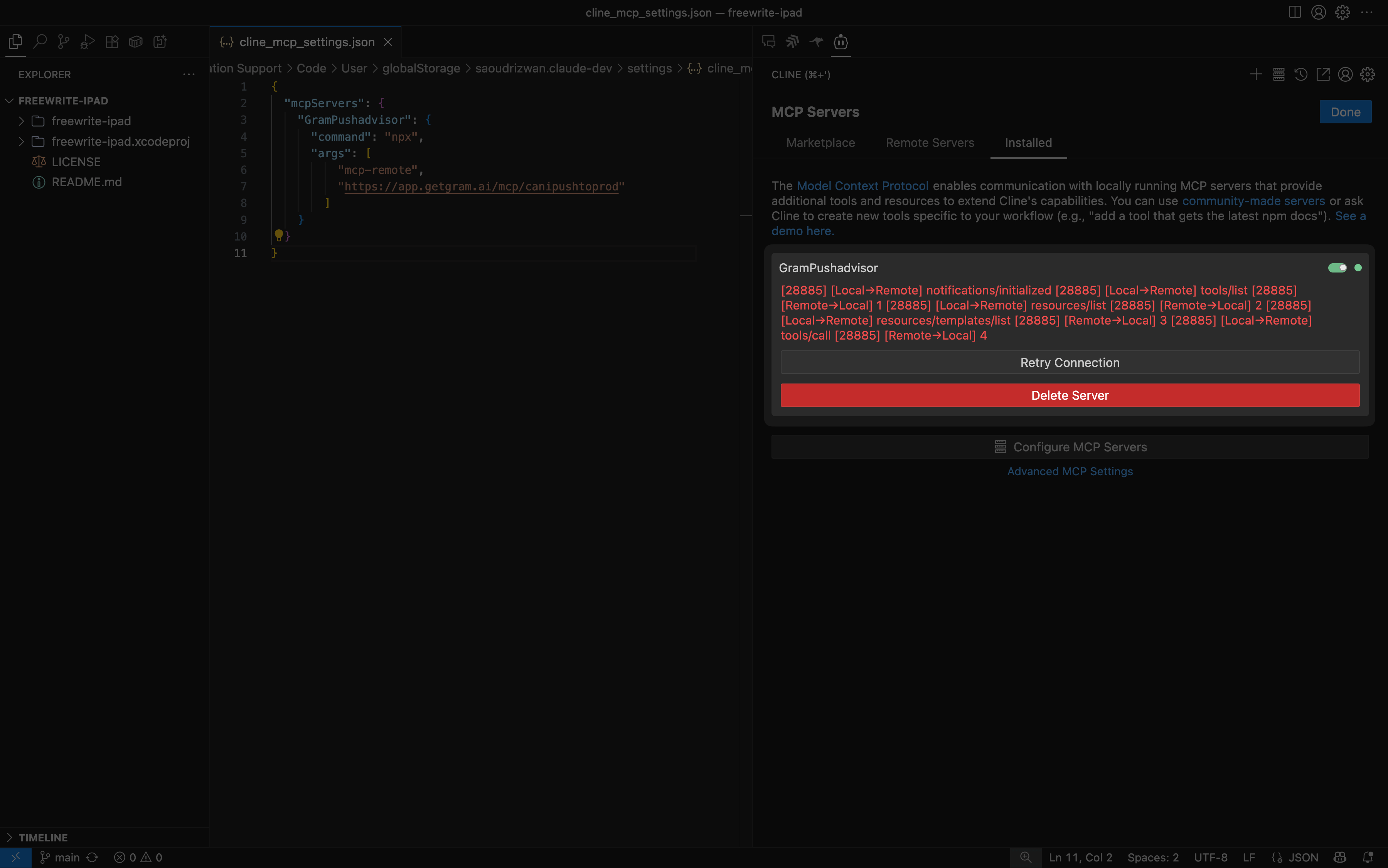This screenshot has height=868, width=1388.
Task: Toggle secondary sidebar layout icon in title bar
Action: click(1295, 12)
